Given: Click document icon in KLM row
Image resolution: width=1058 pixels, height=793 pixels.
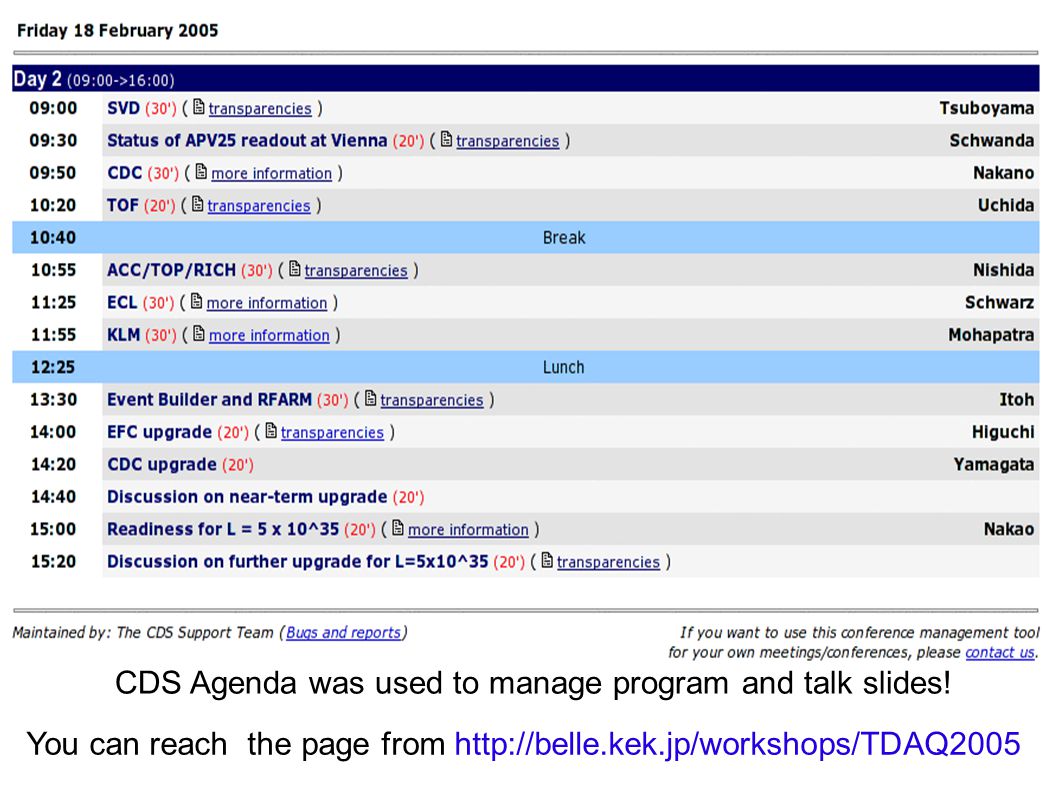Looking at the screenshot, I should tap(198, 334).
